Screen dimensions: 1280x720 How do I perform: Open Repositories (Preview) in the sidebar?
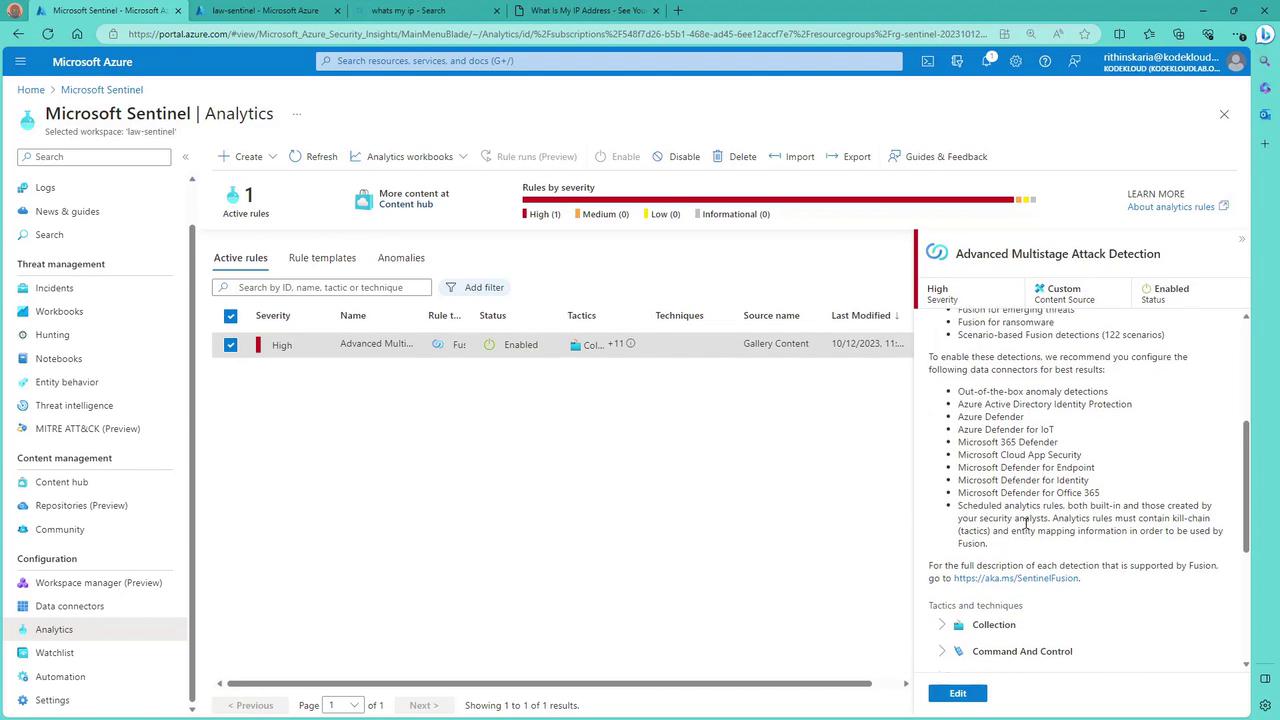coord(81,506)
